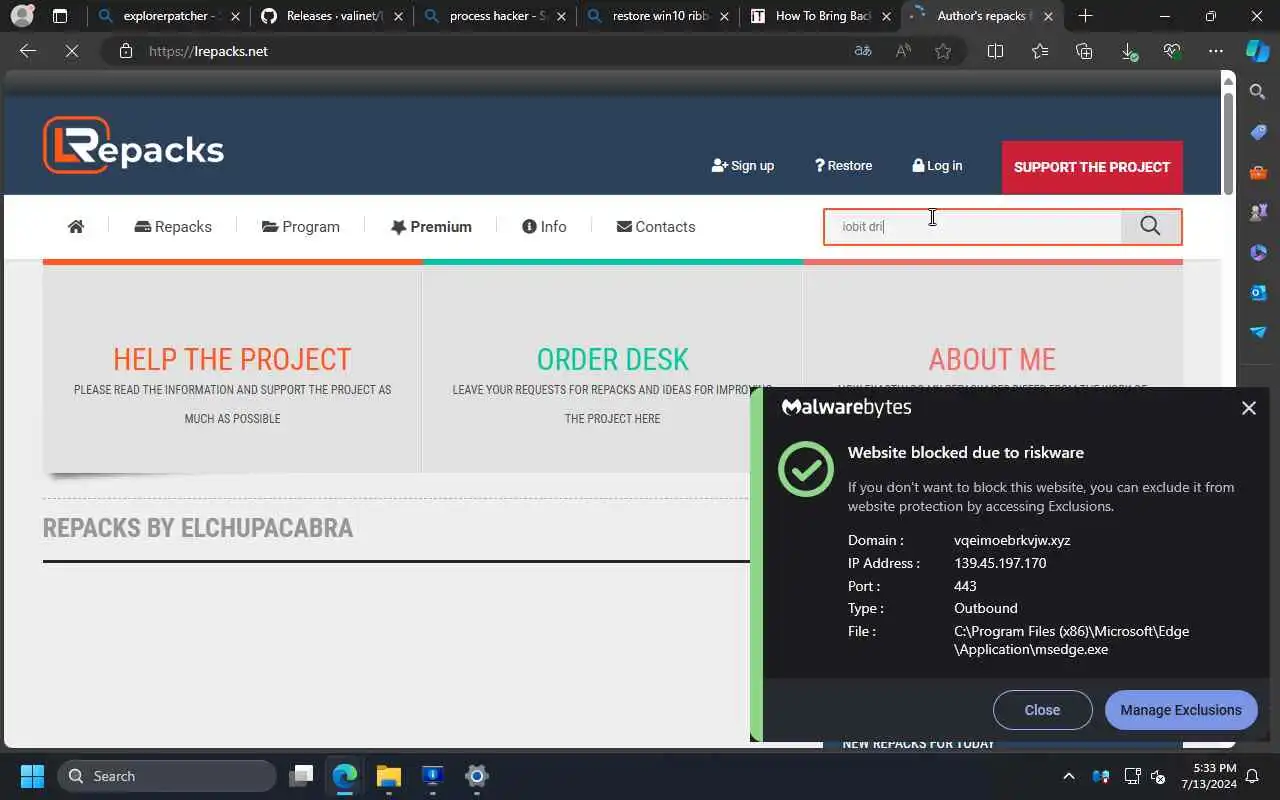The height and width of the screenshot is (800, 1280).
Task: Add this page to favorites
Action: click(943, 51)
